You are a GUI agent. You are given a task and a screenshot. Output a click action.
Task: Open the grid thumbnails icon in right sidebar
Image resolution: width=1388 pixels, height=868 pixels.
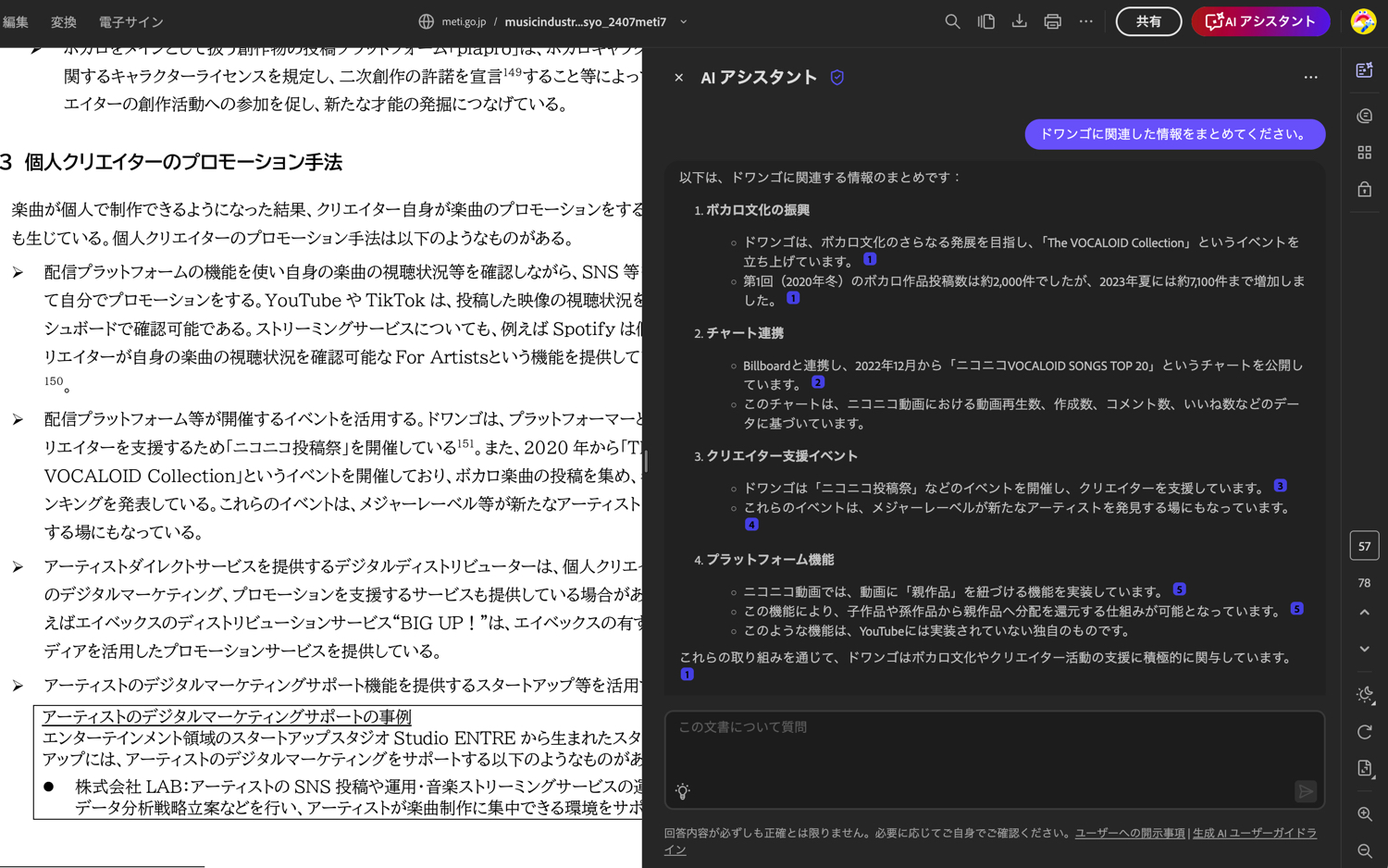1365,153
